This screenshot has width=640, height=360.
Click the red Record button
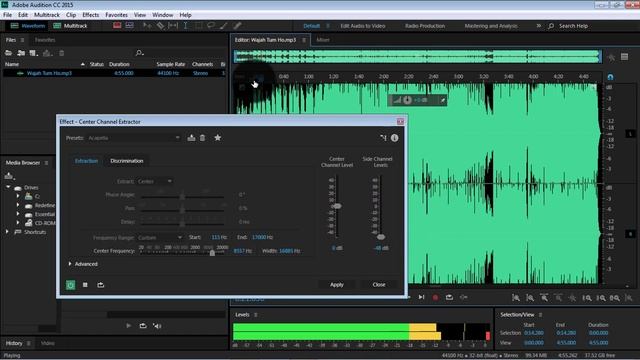click(x=435, y=298)
